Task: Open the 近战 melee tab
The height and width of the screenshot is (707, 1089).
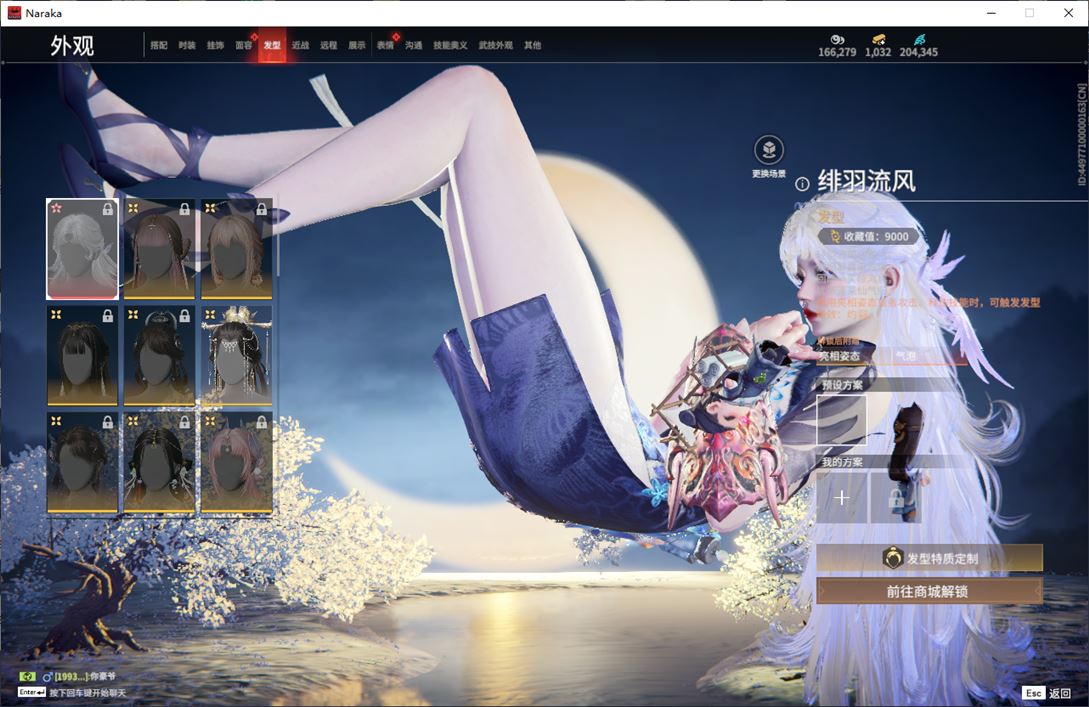Action: tap(300, 45)
